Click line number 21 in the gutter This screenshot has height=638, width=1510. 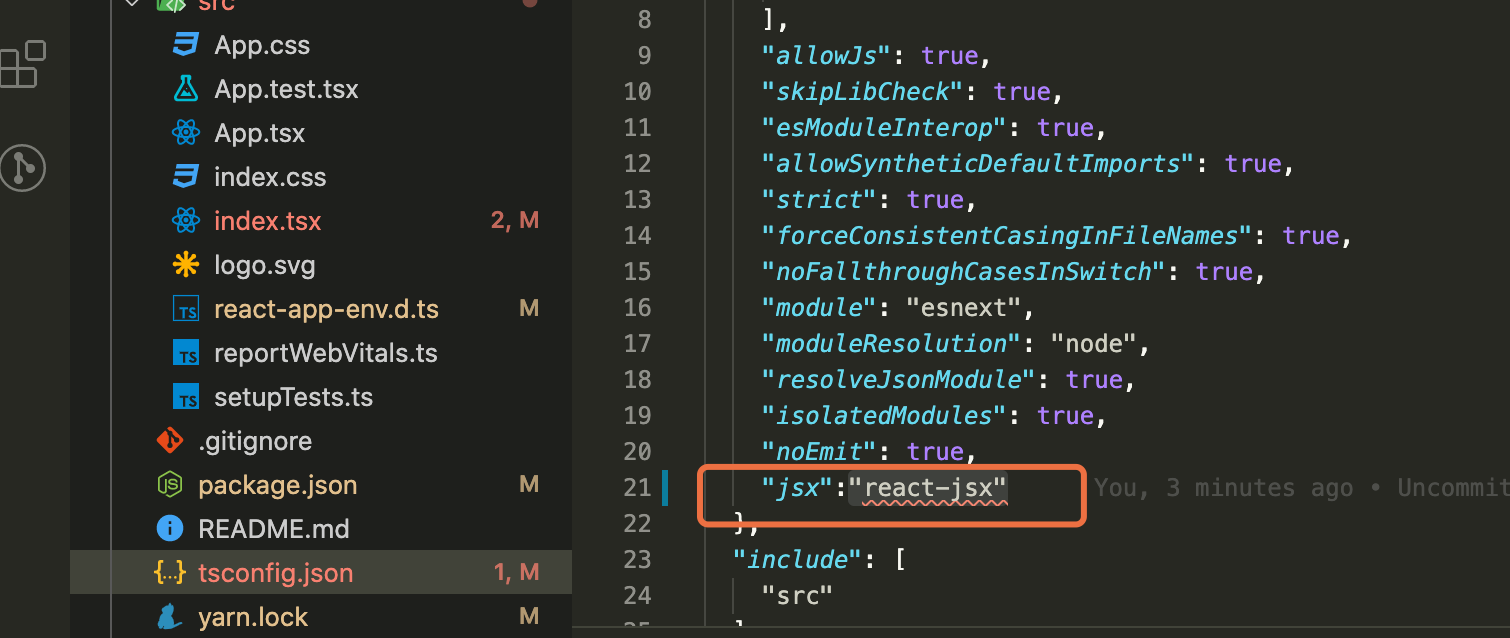coord(637,488)
